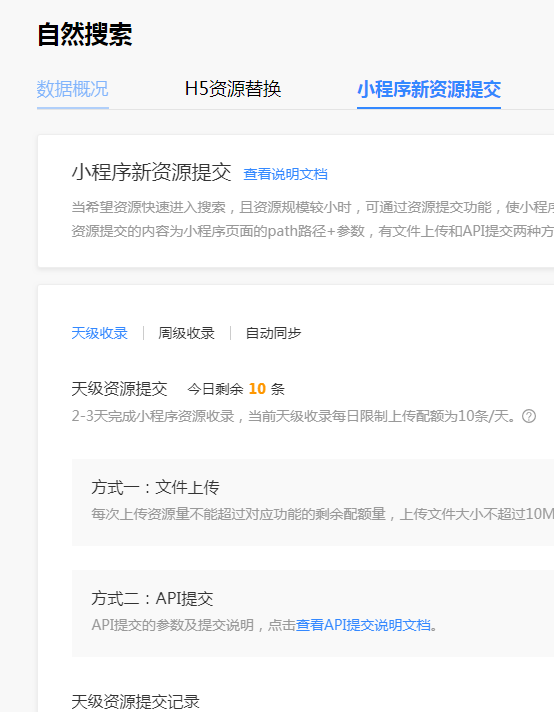Viewport: 554px width, 712px height.
Task: Select the 小程序新资源提交 tab
Action: [x=429, y=89]
